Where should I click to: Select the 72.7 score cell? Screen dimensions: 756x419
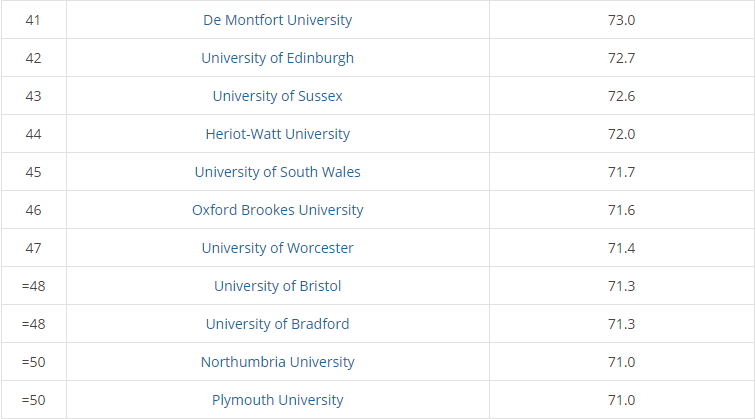[x=622, y=58]
